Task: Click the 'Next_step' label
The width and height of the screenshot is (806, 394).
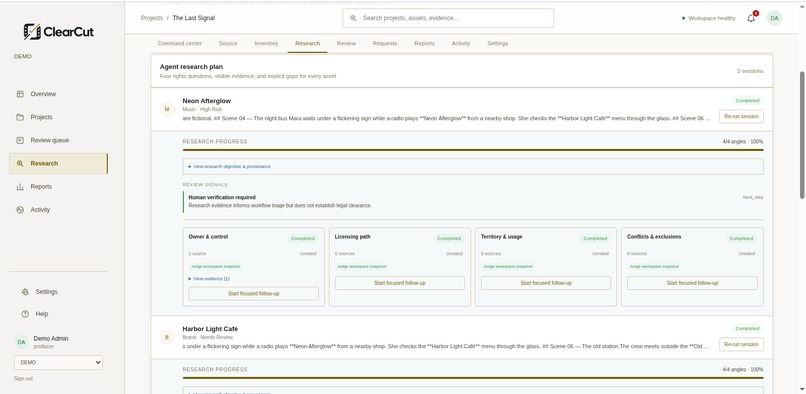Action: (753, 198)
